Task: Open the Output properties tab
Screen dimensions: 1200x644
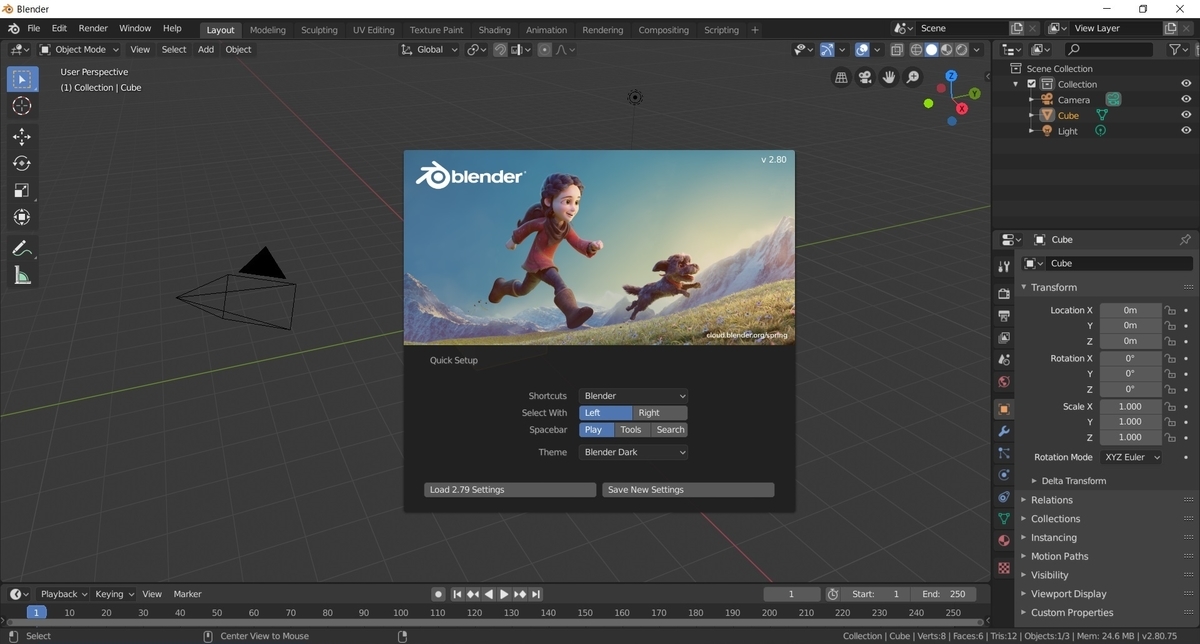Action: click(x=1004, y=316)
